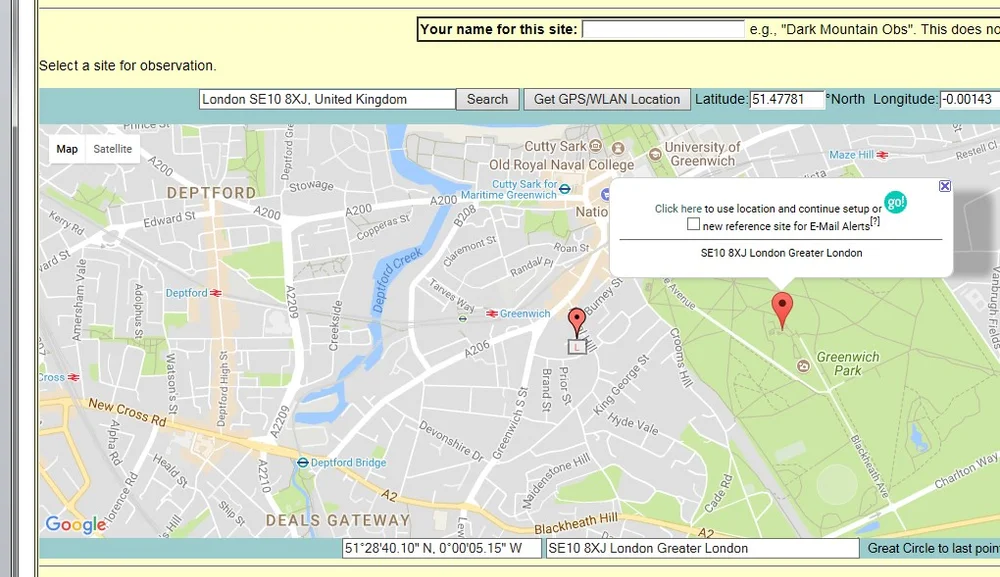Click the Cutty Sark museum icon
The height and width of the screenshot is (577, 1000).
(x=595, y=145)
